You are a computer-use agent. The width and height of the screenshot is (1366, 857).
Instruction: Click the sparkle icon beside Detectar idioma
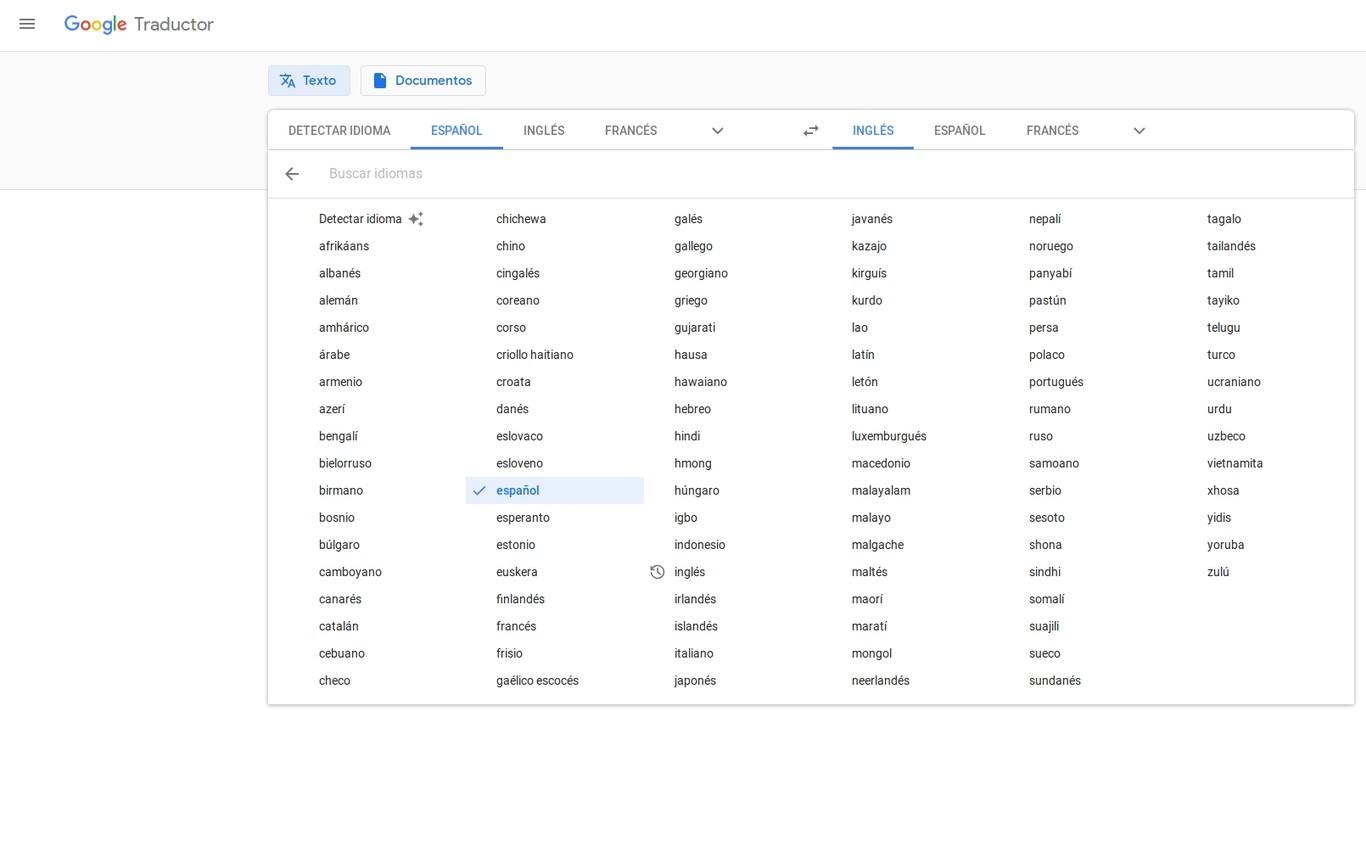pos(416,218)
